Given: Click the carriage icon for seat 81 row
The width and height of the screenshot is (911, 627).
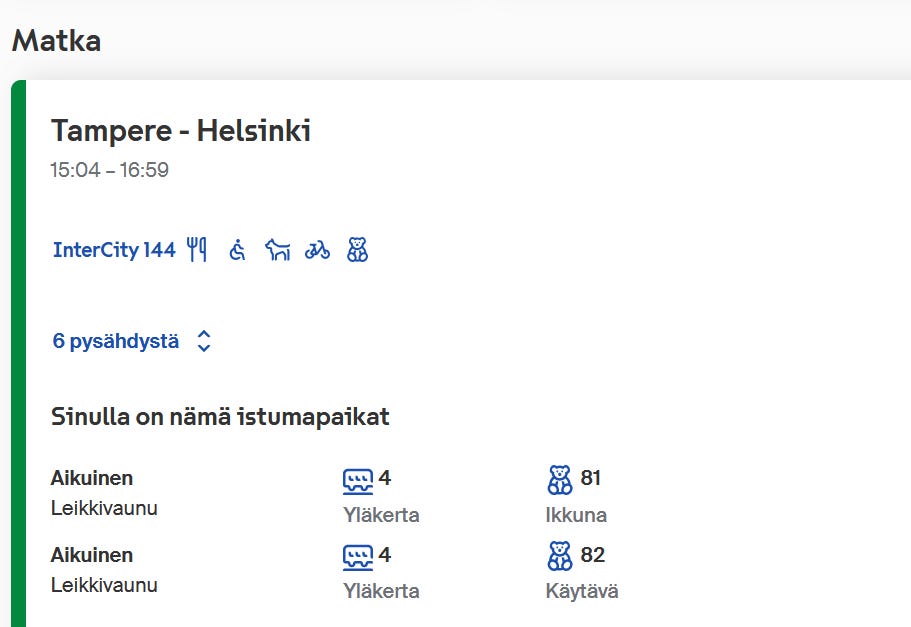Looking at the screenshot, I should click(x=357, y=481).
